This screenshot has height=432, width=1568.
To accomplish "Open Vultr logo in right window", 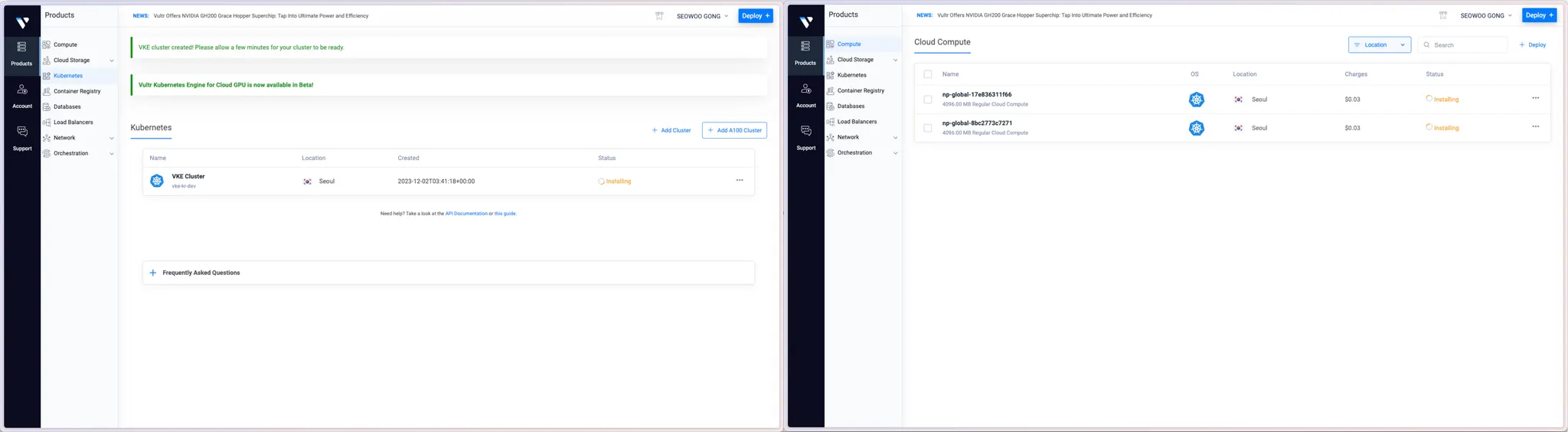I will coord(806,22).
